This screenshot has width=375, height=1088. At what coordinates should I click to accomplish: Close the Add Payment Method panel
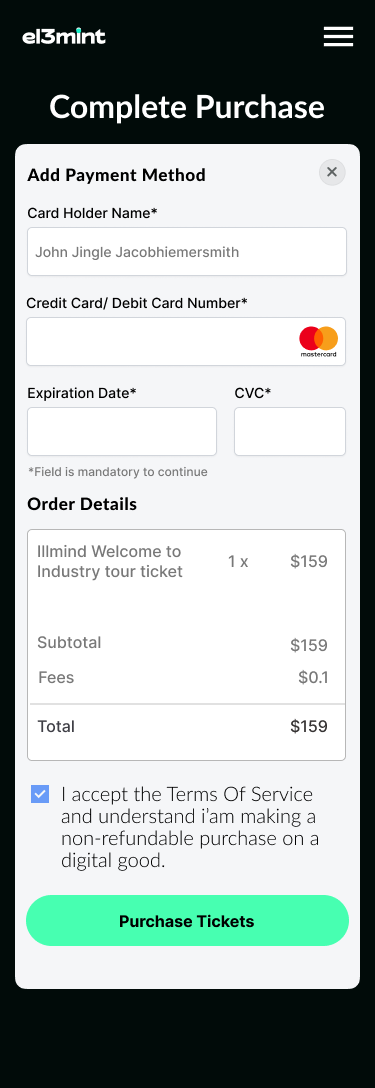pyautogui.click(x=332, y=172)
